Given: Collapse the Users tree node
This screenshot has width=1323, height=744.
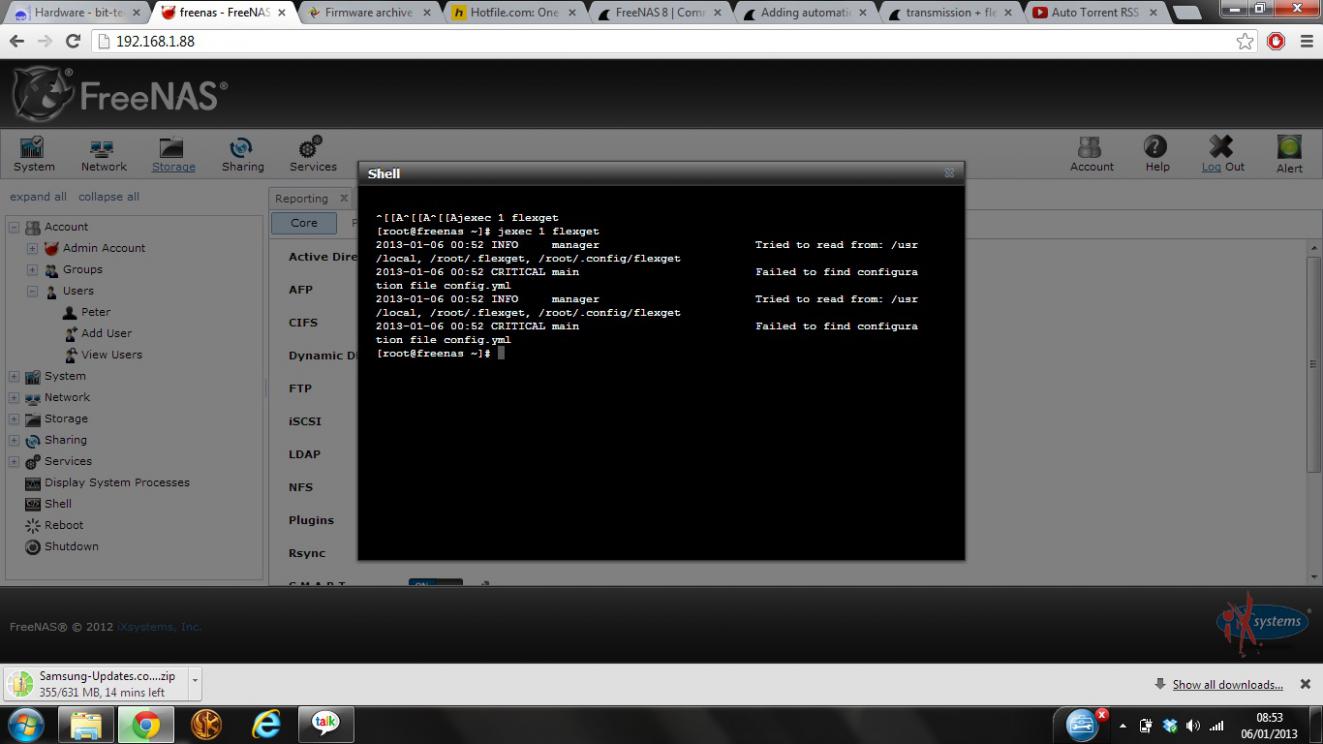Looking at the screenshot, I should (x=32, y=291).
